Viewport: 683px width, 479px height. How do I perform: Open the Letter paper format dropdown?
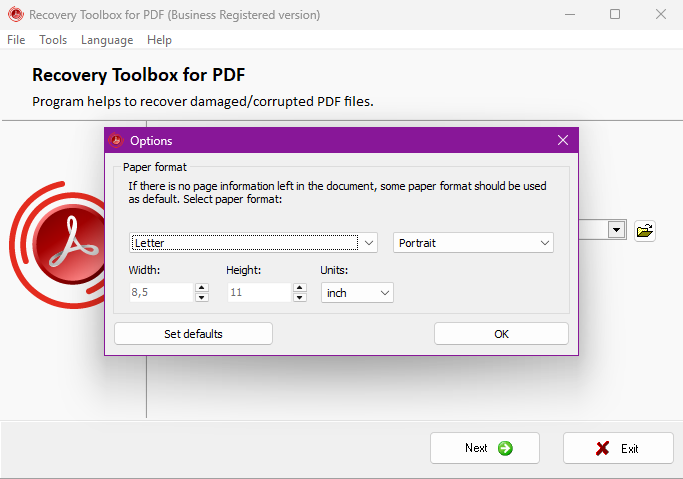254,243
